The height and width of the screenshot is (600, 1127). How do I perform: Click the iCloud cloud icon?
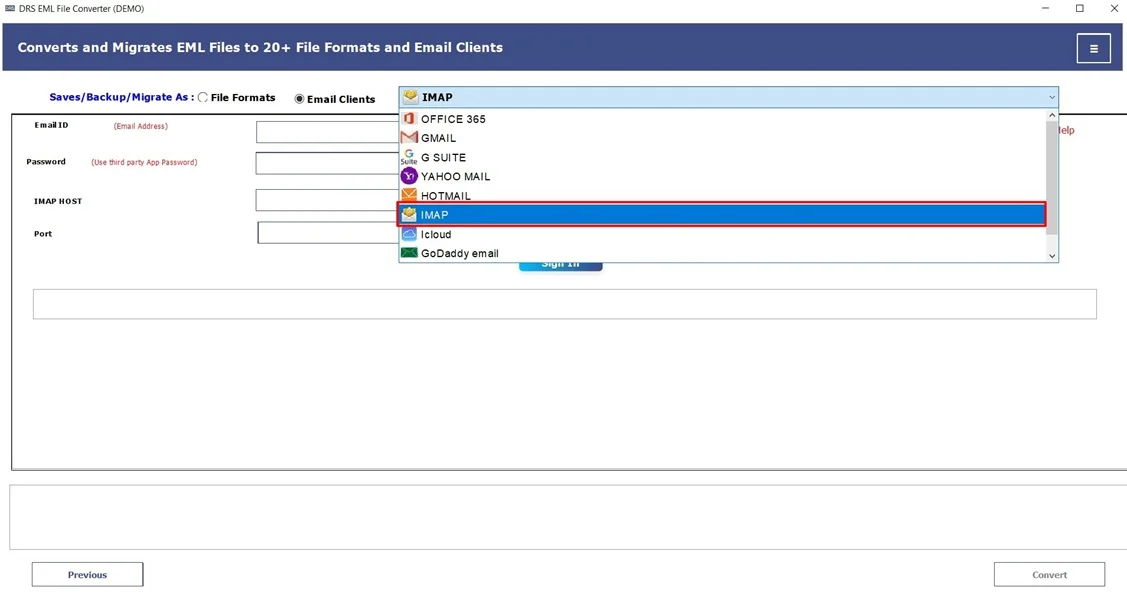click(x=409, y=234)
